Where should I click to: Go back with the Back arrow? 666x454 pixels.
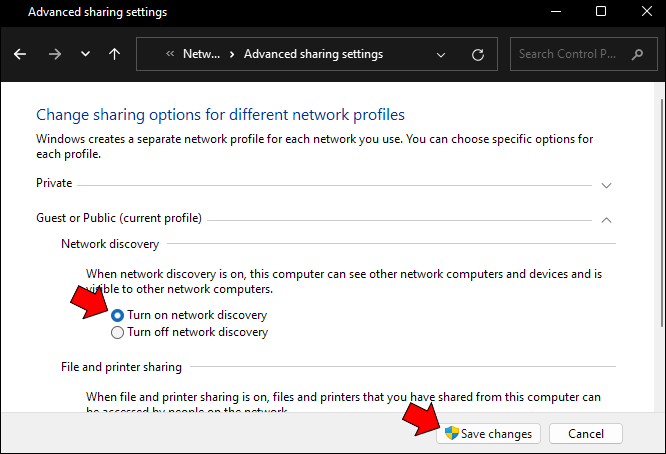click(x=21, y=54)
